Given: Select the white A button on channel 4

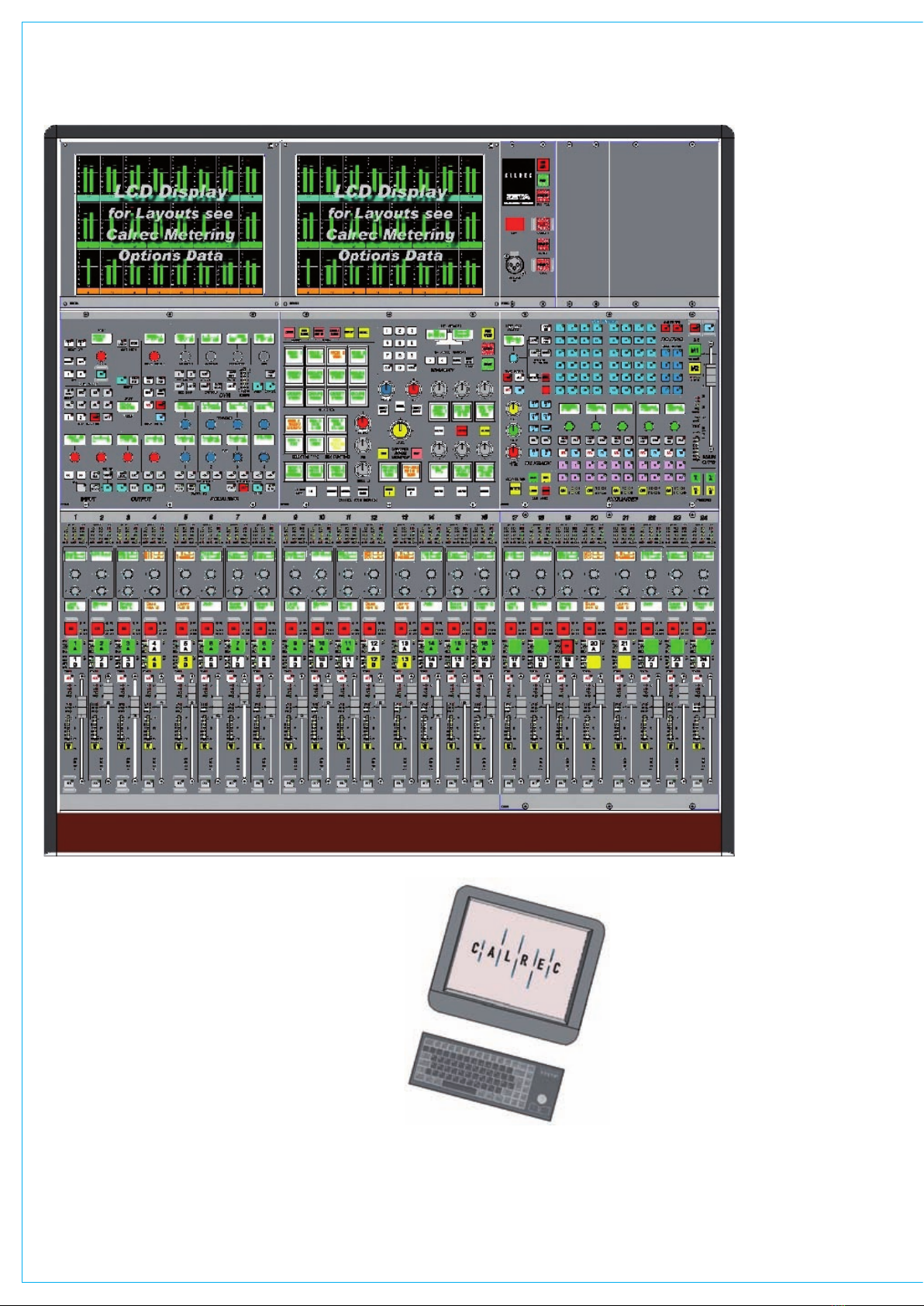Looking at the screenshot, I should 154,645.
